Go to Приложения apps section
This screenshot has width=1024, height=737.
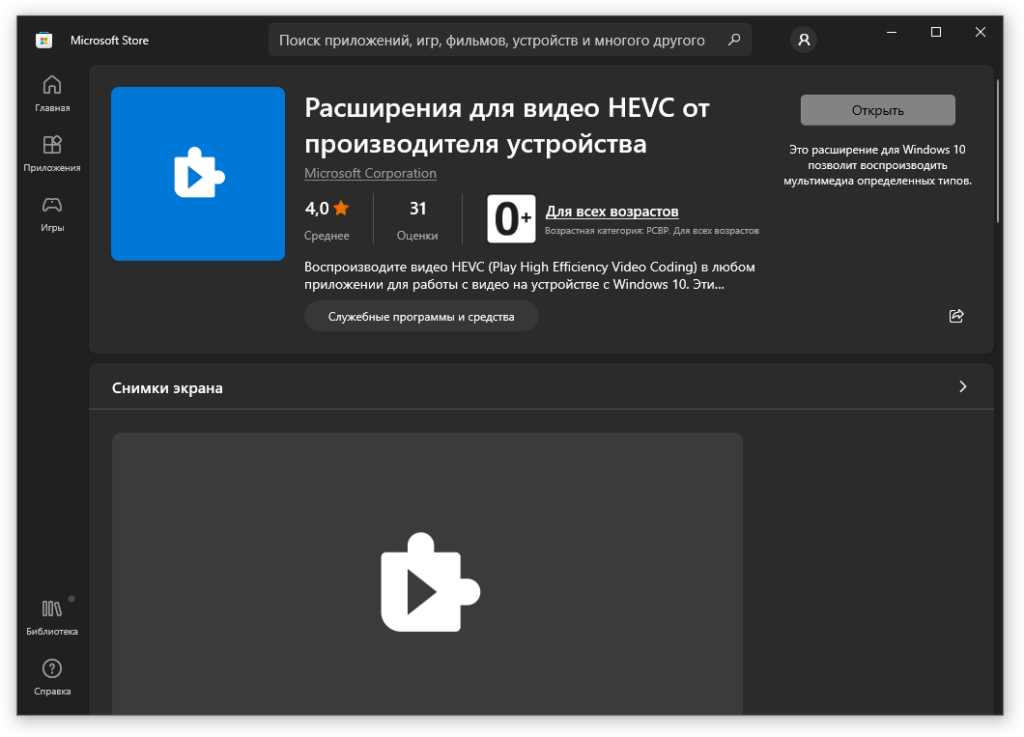52,154
